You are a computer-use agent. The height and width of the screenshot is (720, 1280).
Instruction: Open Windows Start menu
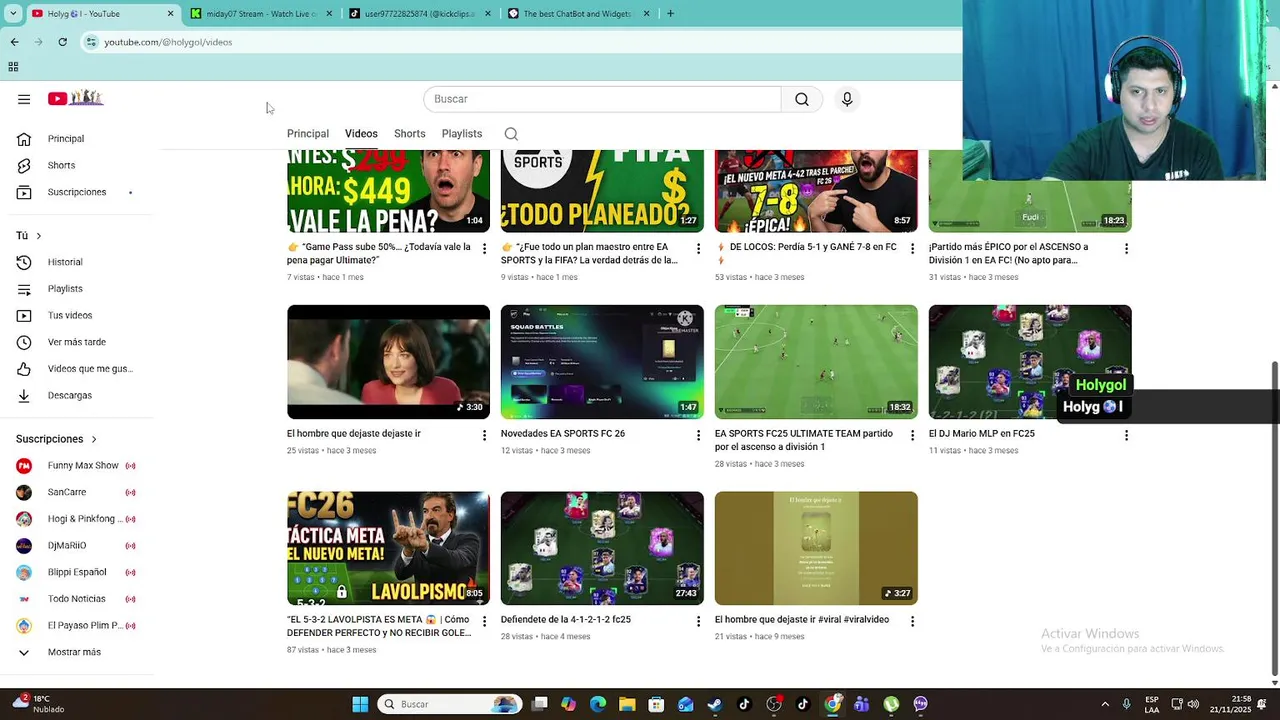(x=360, y=704)
